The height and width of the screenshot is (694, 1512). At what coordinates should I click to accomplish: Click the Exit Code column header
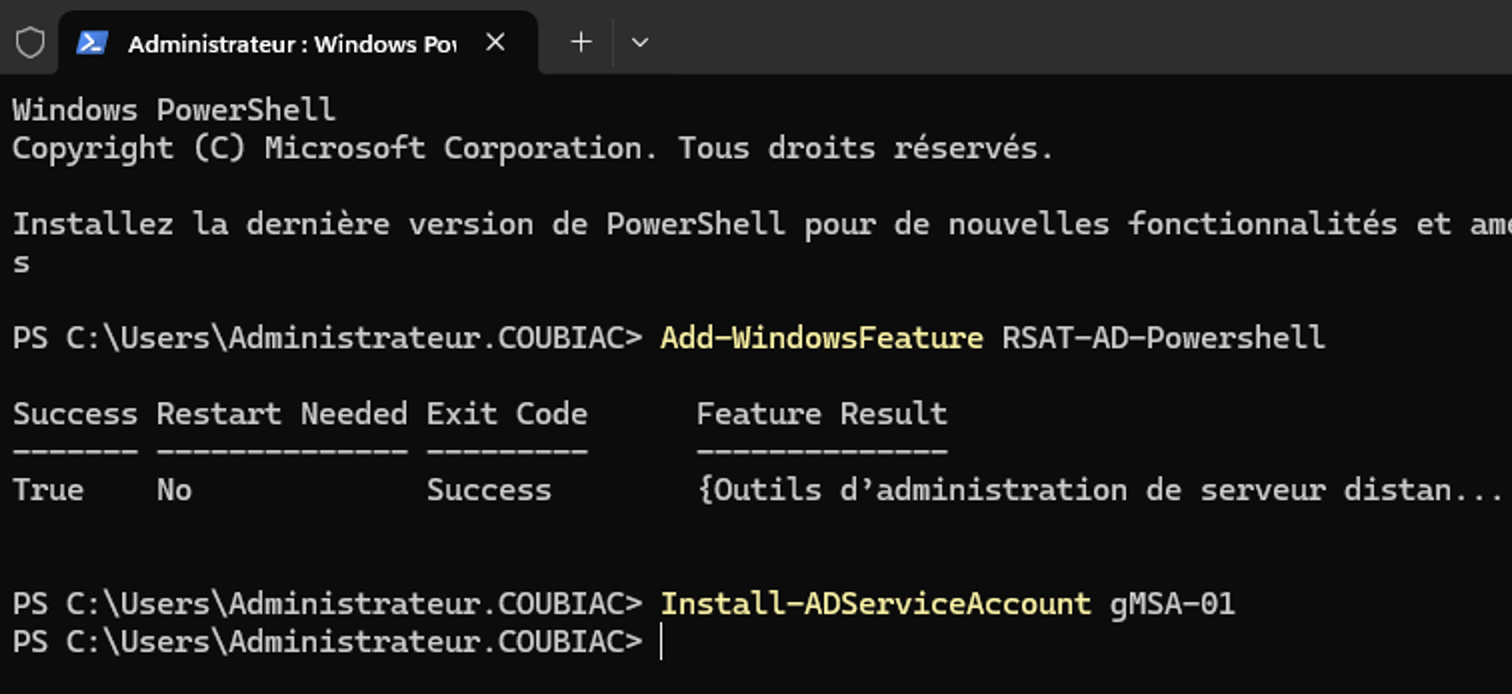506,414
